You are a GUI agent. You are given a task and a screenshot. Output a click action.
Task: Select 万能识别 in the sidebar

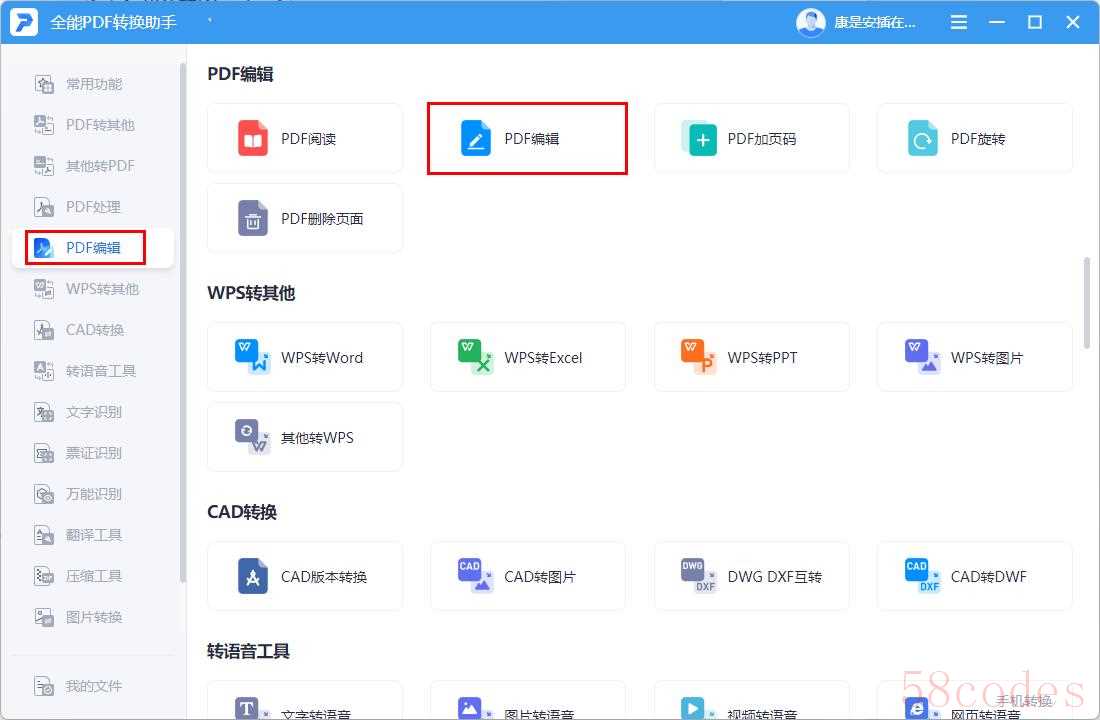point(93,493)
